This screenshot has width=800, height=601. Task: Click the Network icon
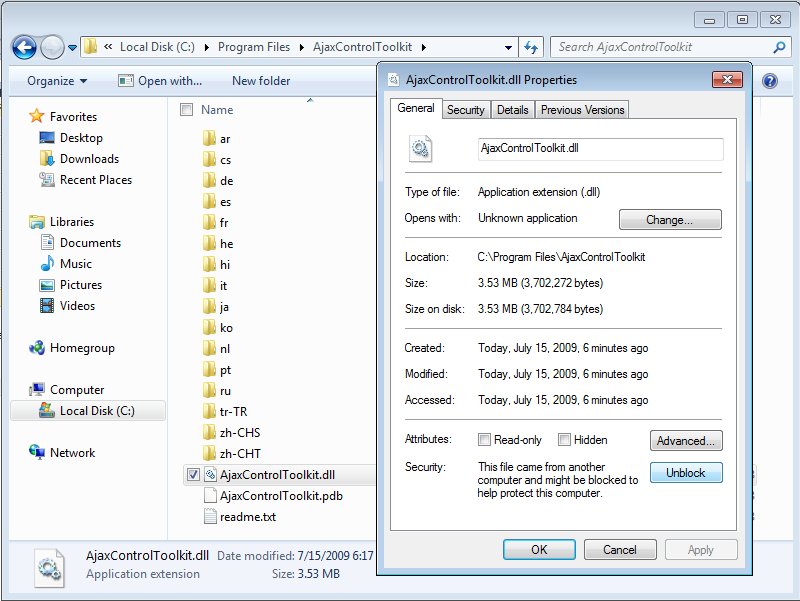tap(37, 452)
